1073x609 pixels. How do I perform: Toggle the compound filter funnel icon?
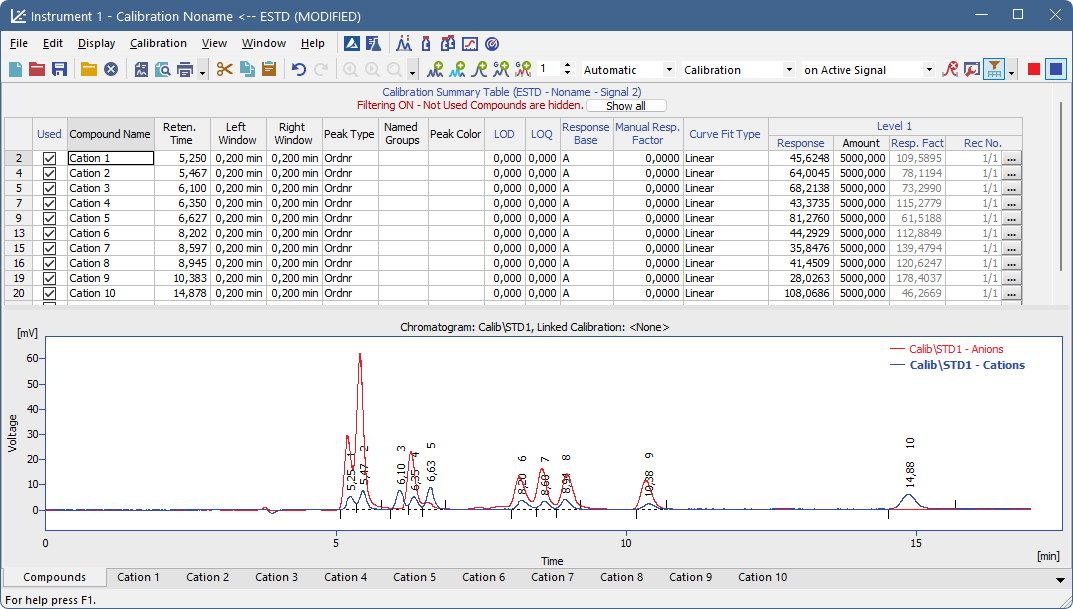pyautogui.click(x=994, y=69)
